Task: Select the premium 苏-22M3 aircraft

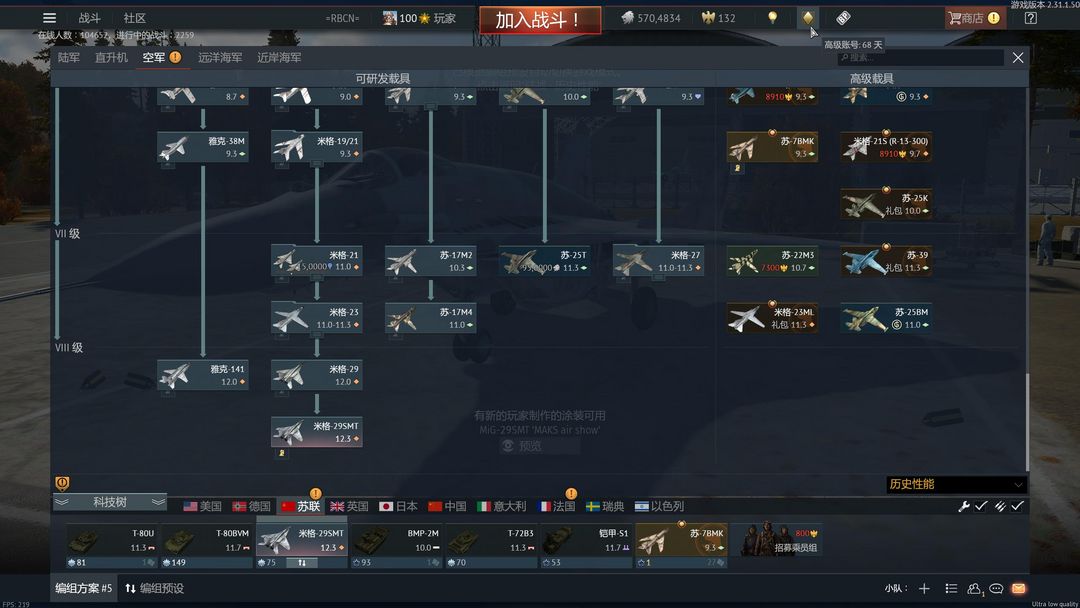Action: click(x=772, y=261)
